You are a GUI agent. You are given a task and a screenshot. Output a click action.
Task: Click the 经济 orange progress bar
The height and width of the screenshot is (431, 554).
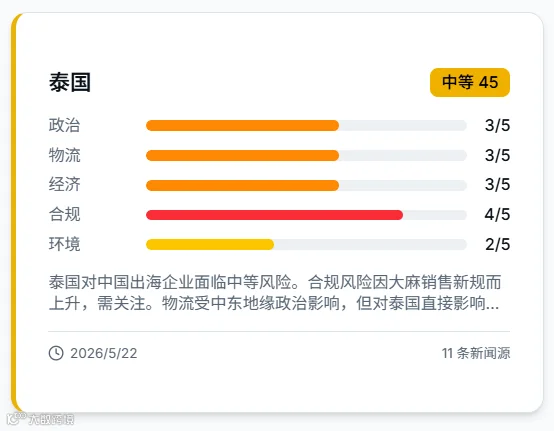[242, 185]
